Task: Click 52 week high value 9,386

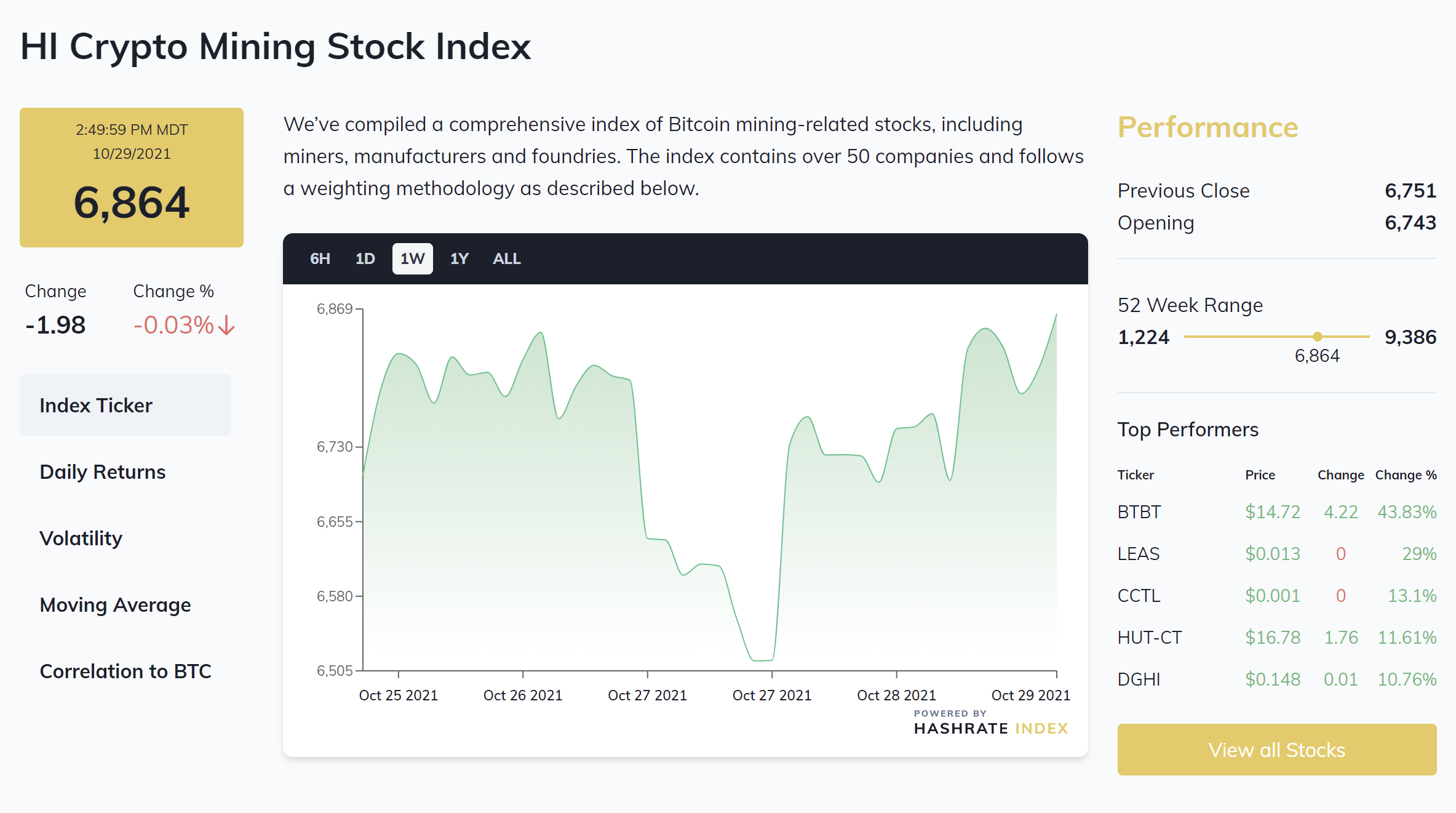Action: pos(1410,337)
